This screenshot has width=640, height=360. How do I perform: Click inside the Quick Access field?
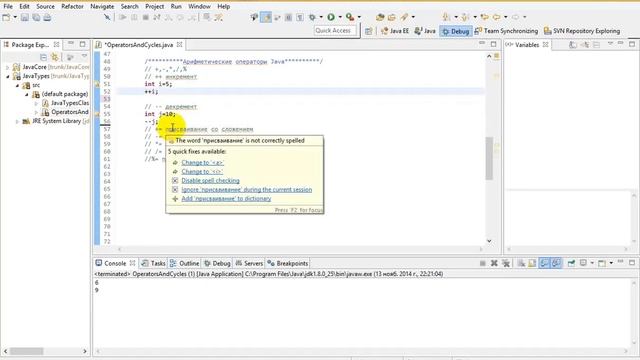pos(336,31)
